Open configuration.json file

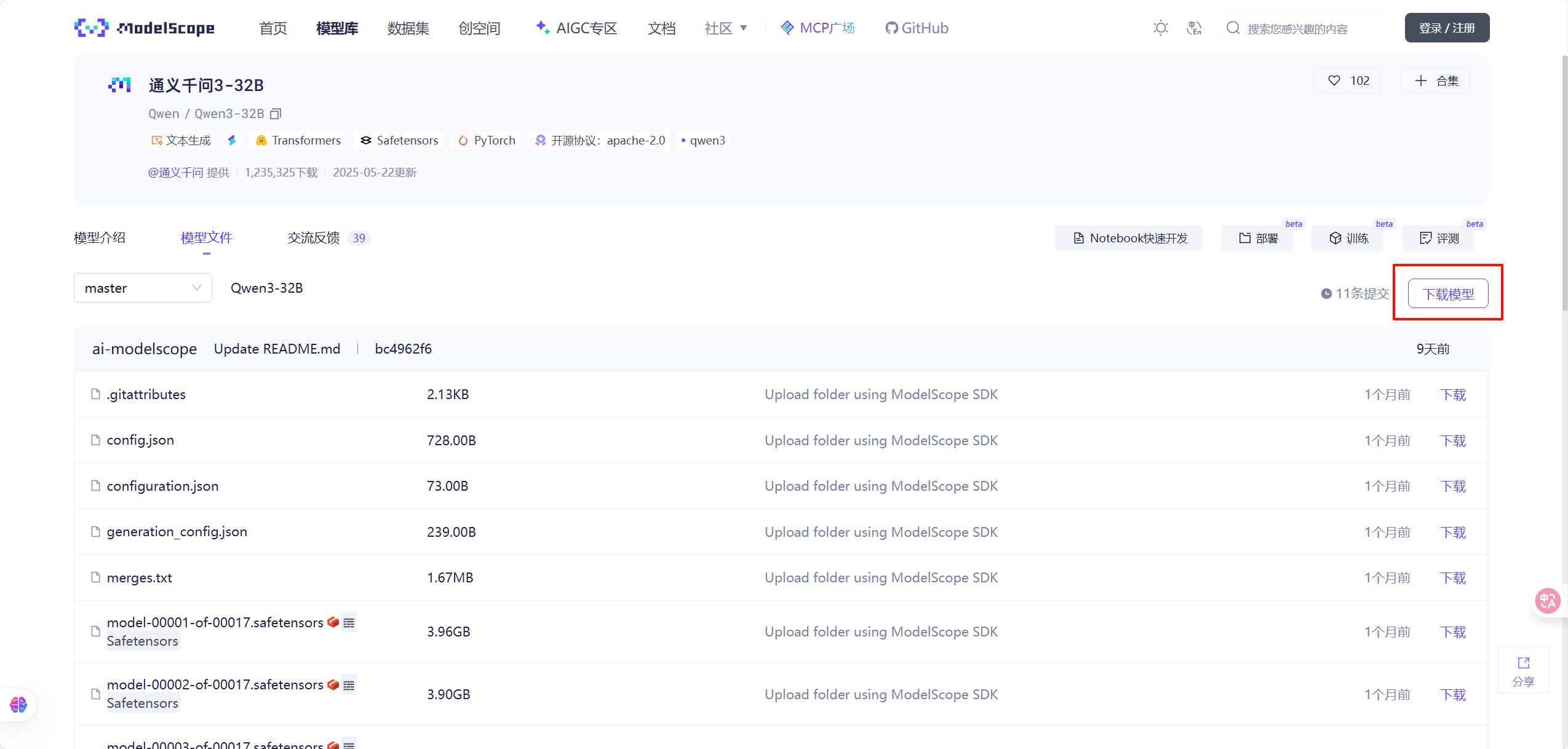tap(162, 486)
